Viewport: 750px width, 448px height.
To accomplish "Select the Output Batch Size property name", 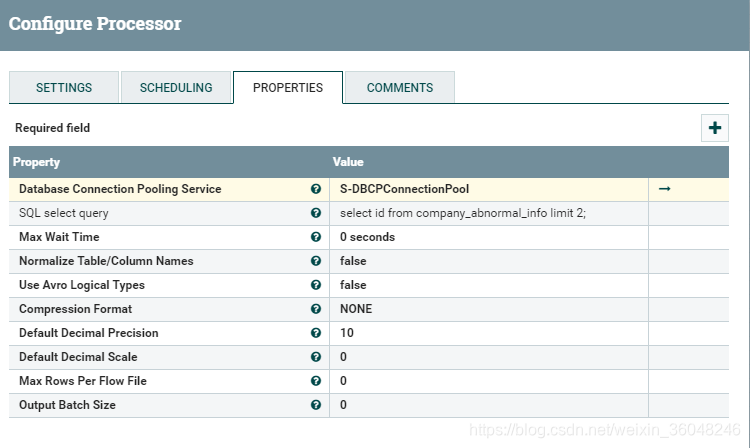I will [67, 405].
